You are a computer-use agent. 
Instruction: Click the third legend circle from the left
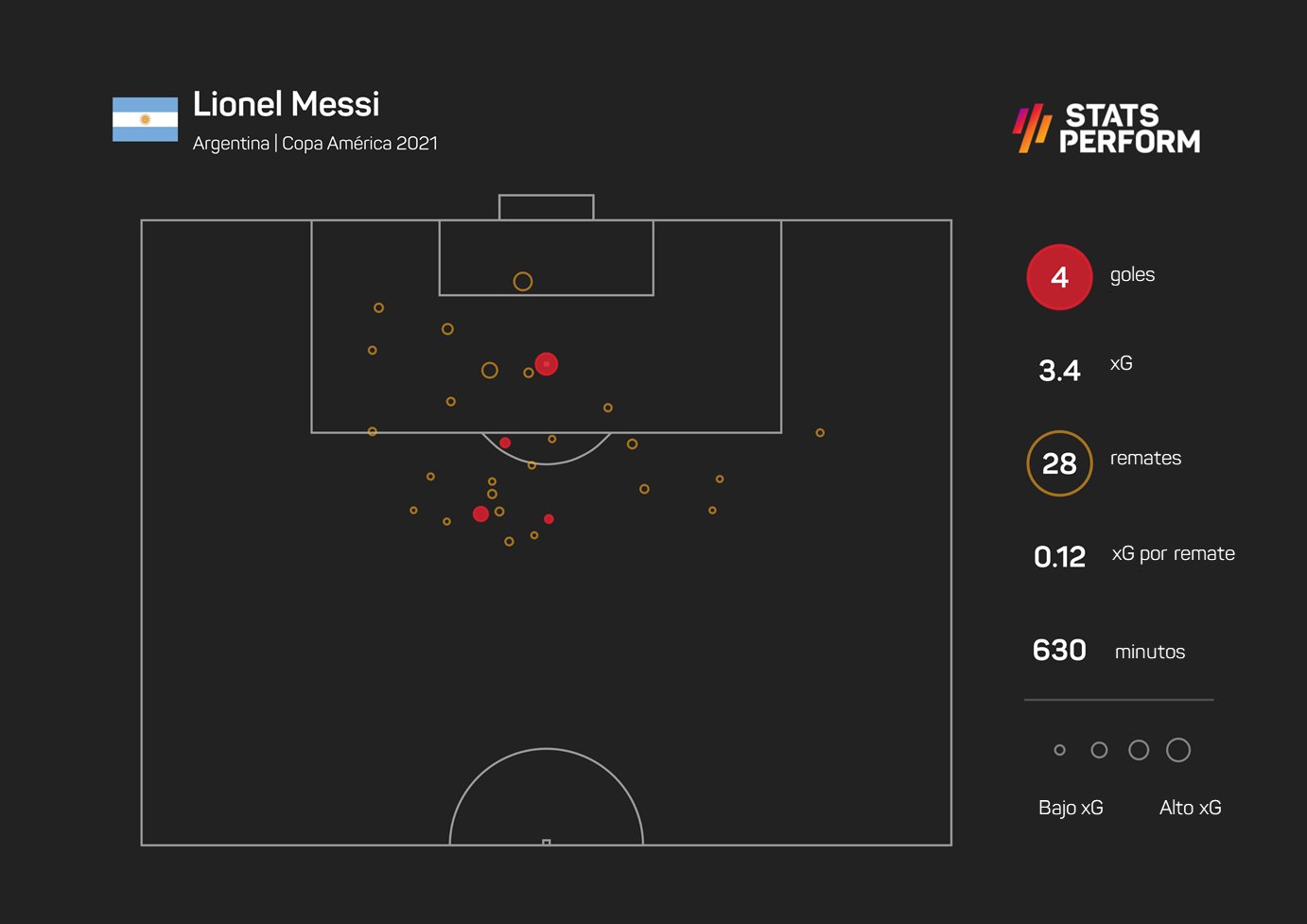coord(1139,750)
